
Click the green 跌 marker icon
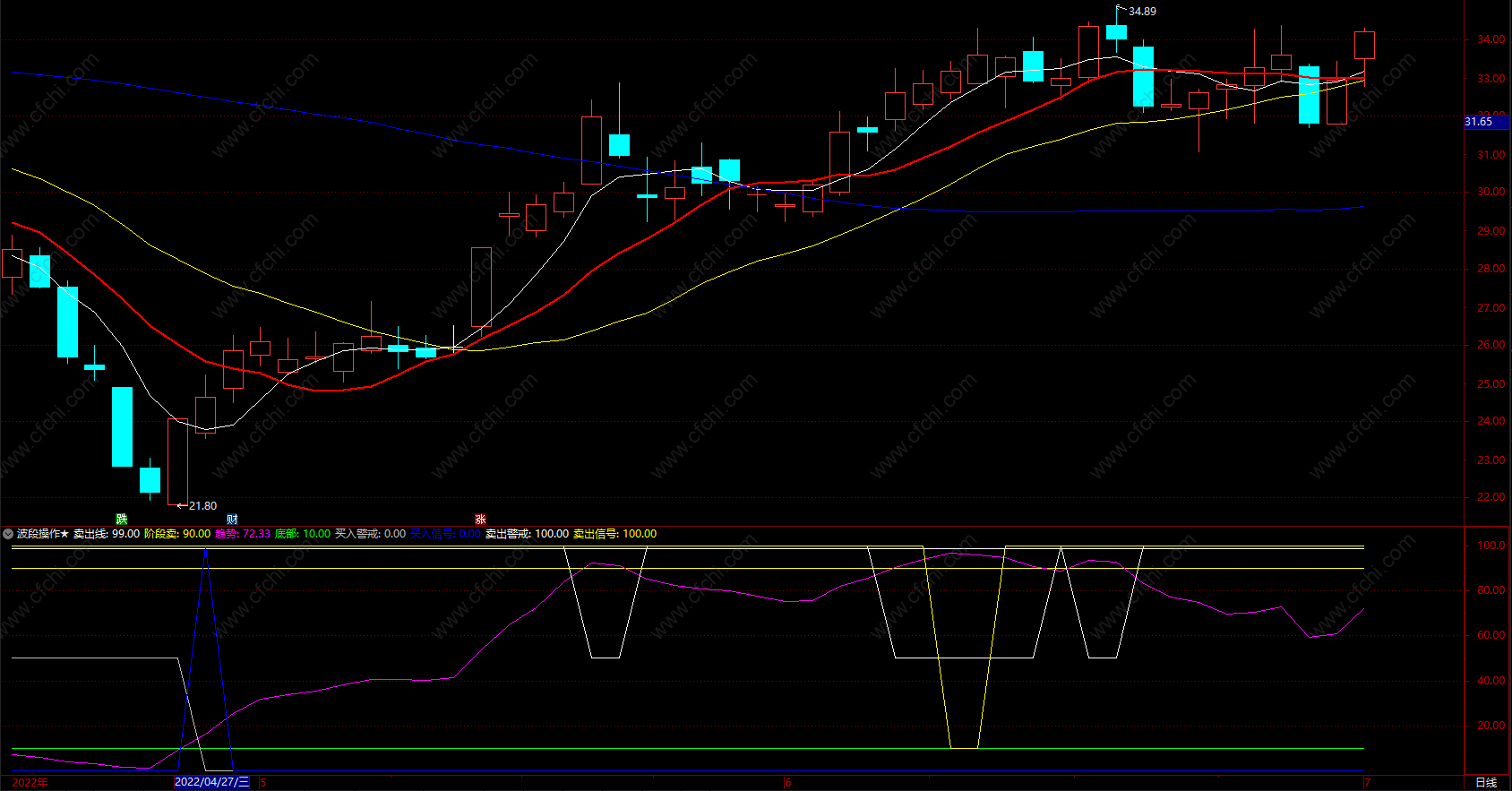click(122, 520)
